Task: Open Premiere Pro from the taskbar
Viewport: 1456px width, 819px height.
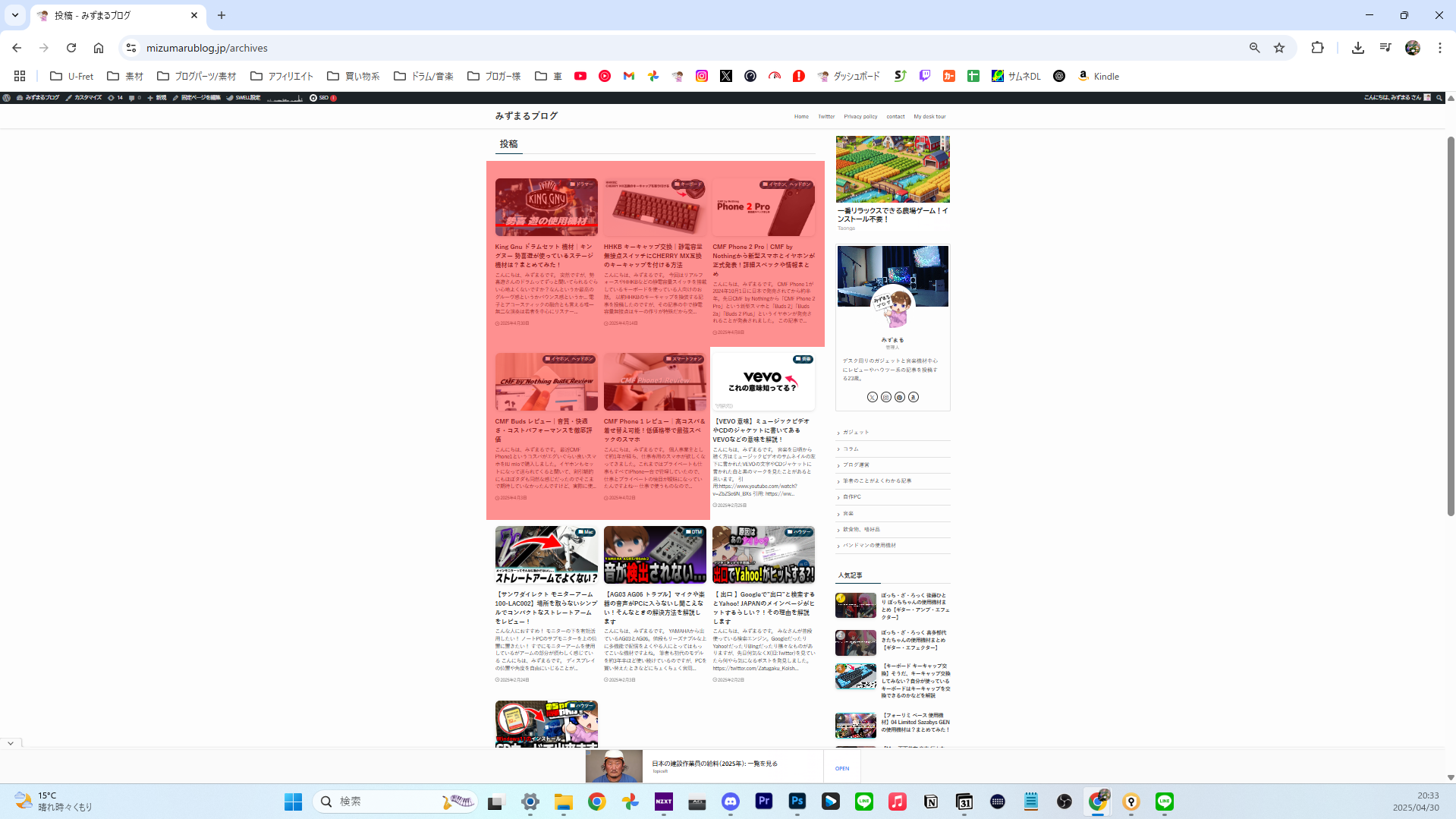Action: pyautogui.click(x=764, y=802)
